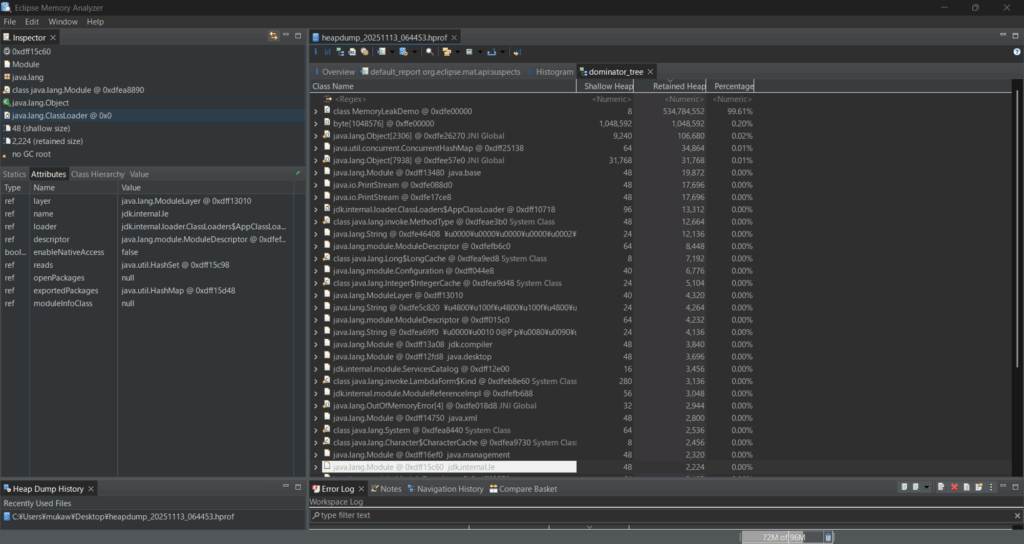Click the Link with Snapshot icon in Inspector
Screen dimensions: 1024x544
(x=273, y=37)
